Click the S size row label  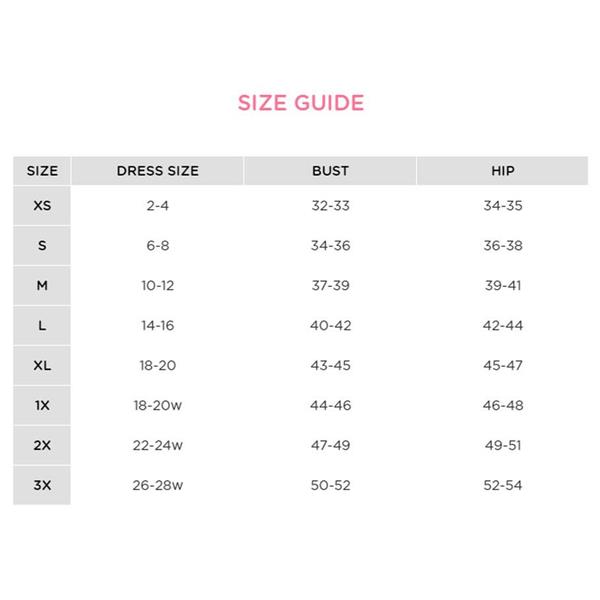(x=42, y=246)
